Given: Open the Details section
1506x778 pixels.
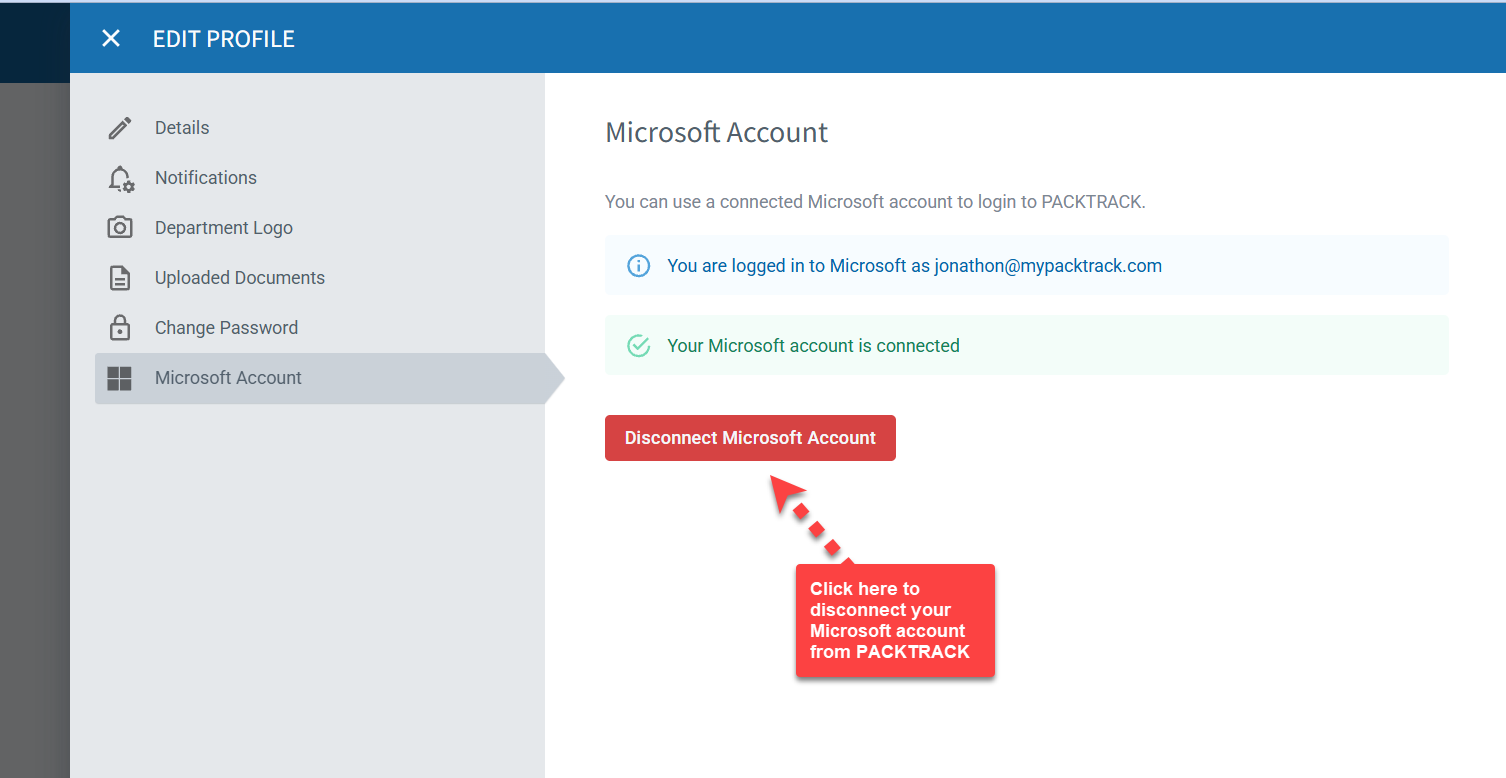Looking at the screenshot, I should [182, 128].
